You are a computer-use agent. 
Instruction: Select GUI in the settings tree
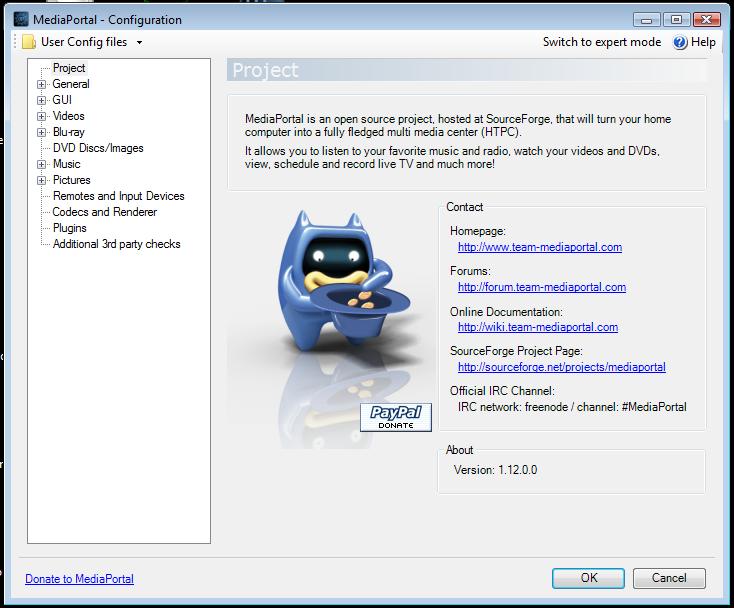point(62,100)
